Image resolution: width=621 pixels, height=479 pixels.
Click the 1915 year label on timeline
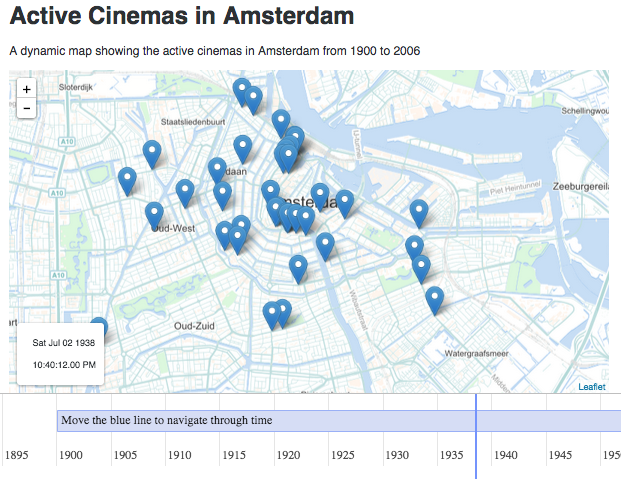(x=234, y=454)
